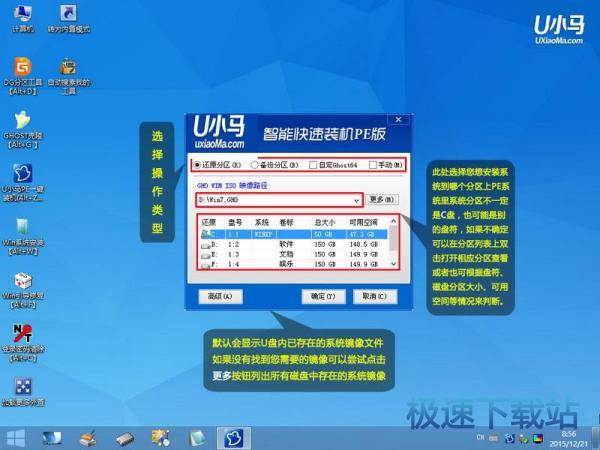Sort by the total size column header
This screenshot has width=600, height=450.
(324, 222)
